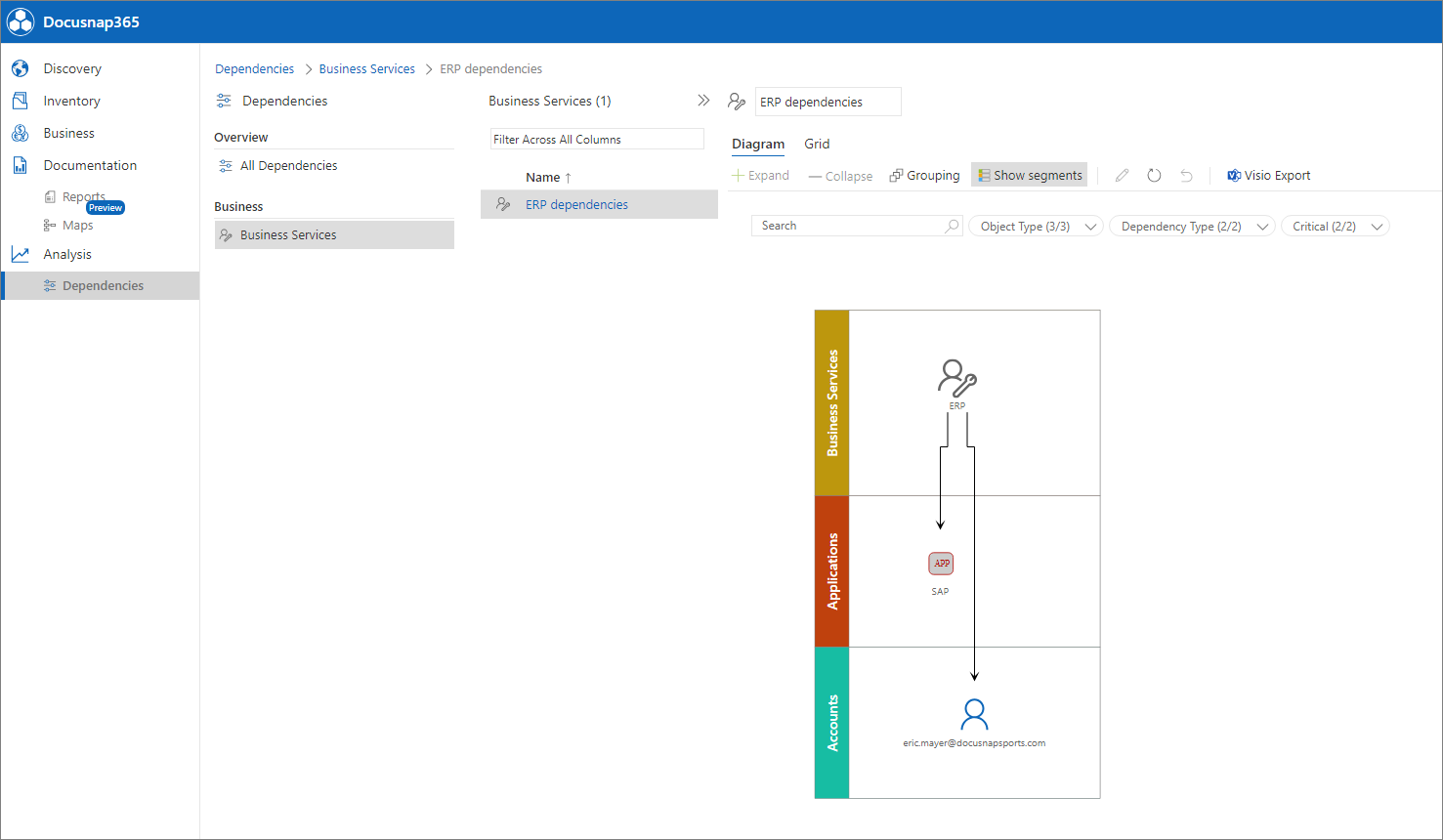Screen dimensions: 1443x840
Task: Click the Grouping toolbar button
Action: pos(924,175)
